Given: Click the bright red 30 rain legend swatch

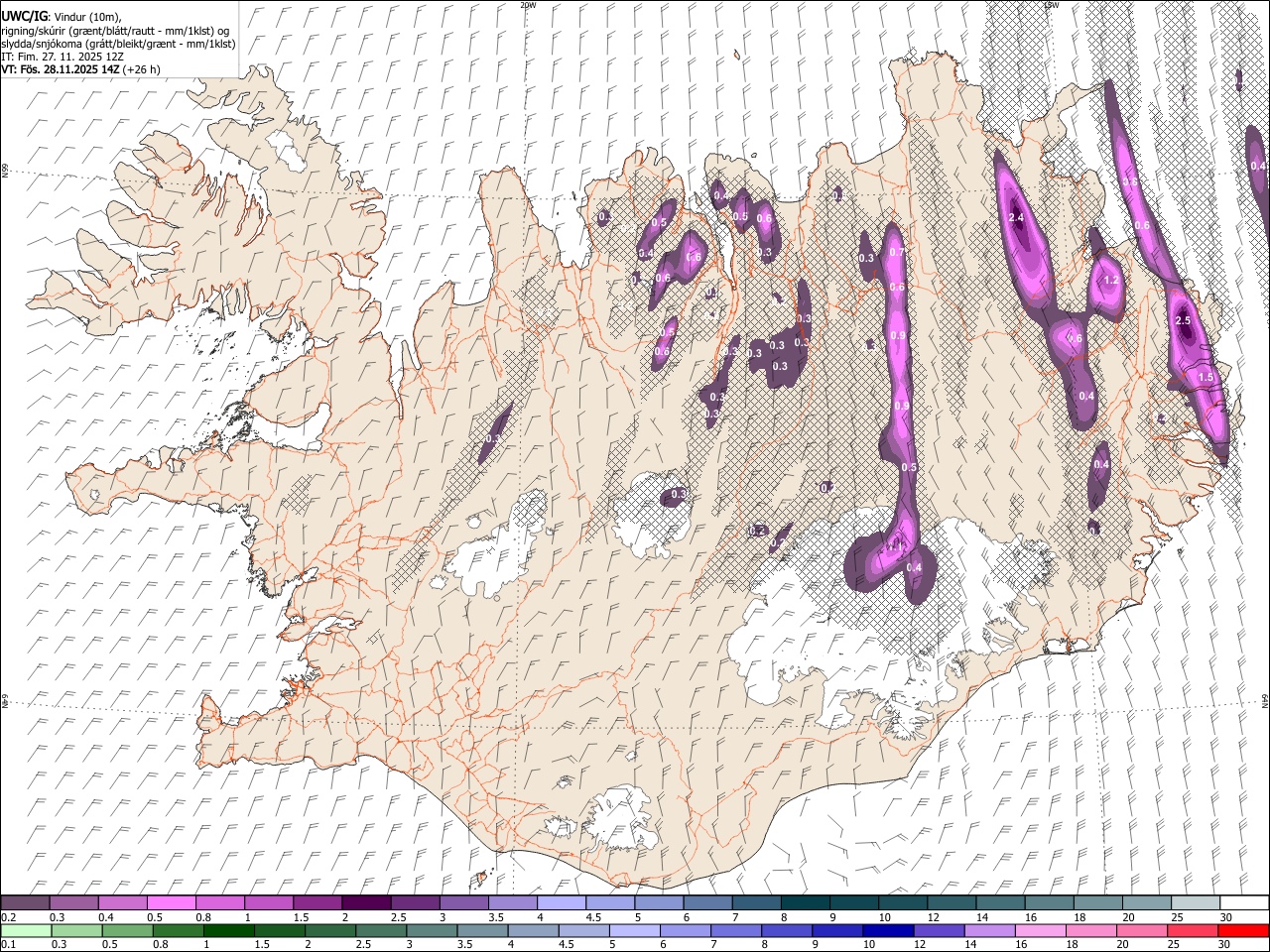Looking at the screenshot, I should (x=1242, y=930).
